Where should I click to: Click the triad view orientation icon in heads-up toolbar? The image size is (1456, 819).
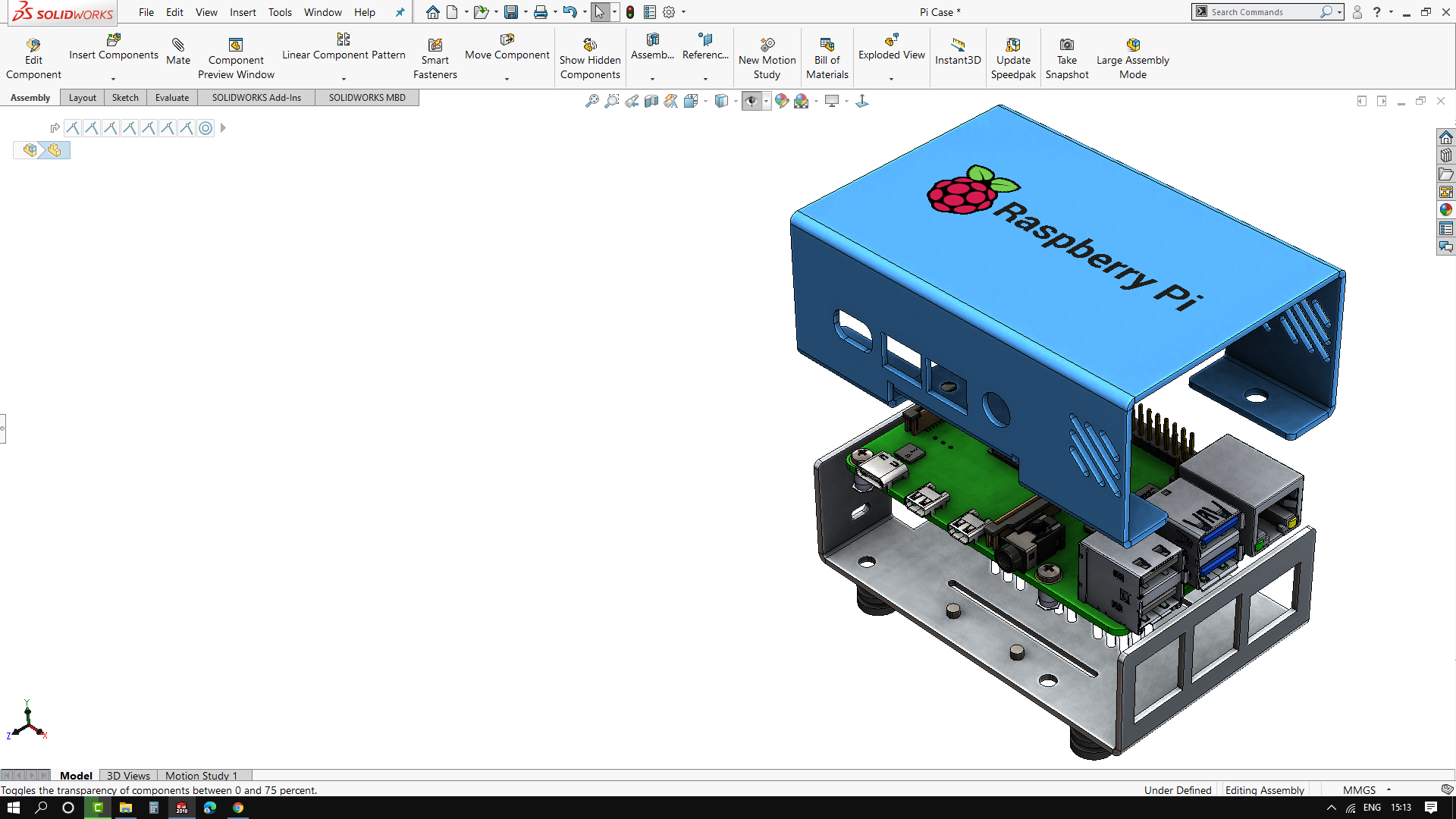pos(862,101)
